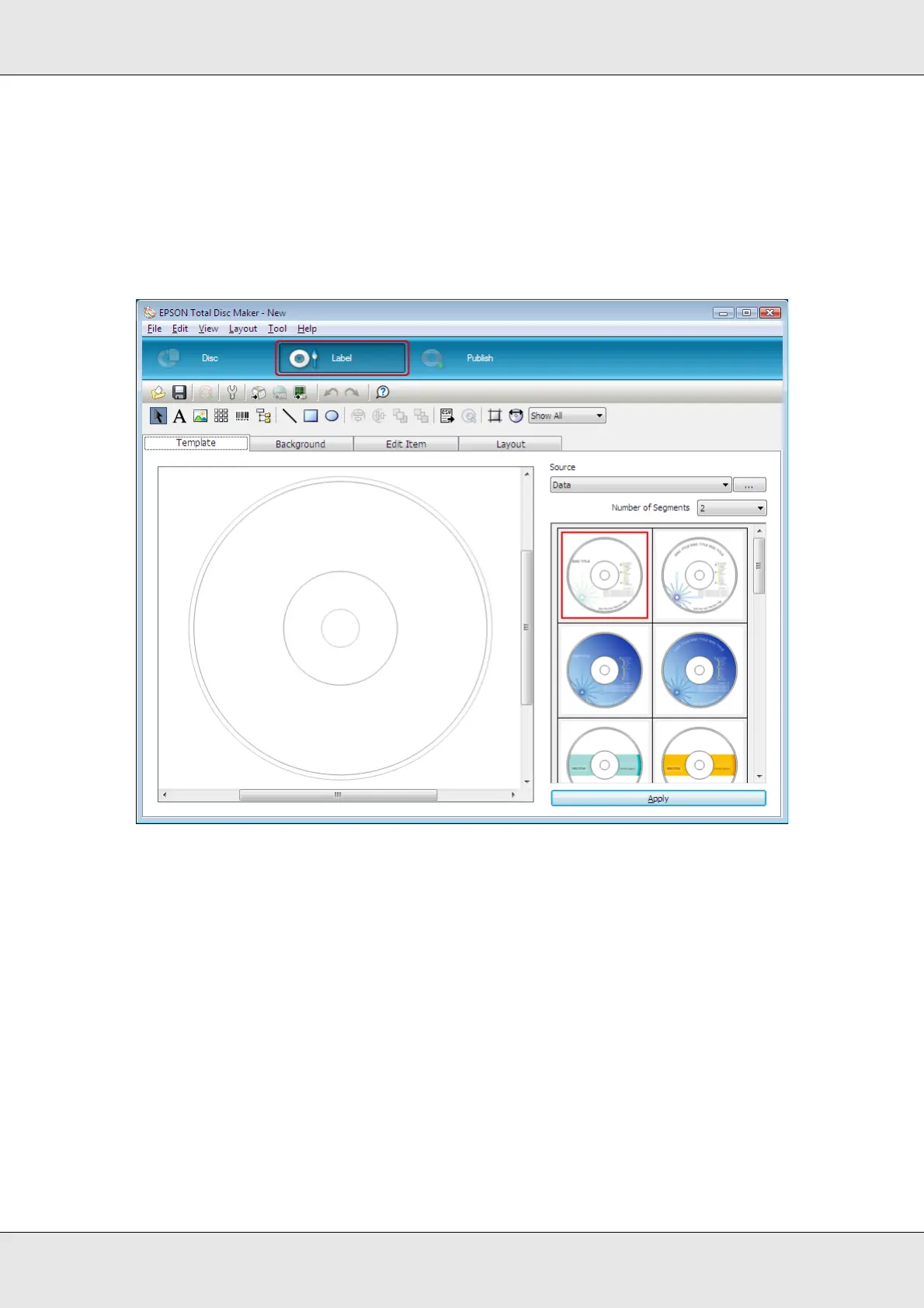Switch to the Layout tab
This screenshot has height=1308, width=924.
point(511,444)
